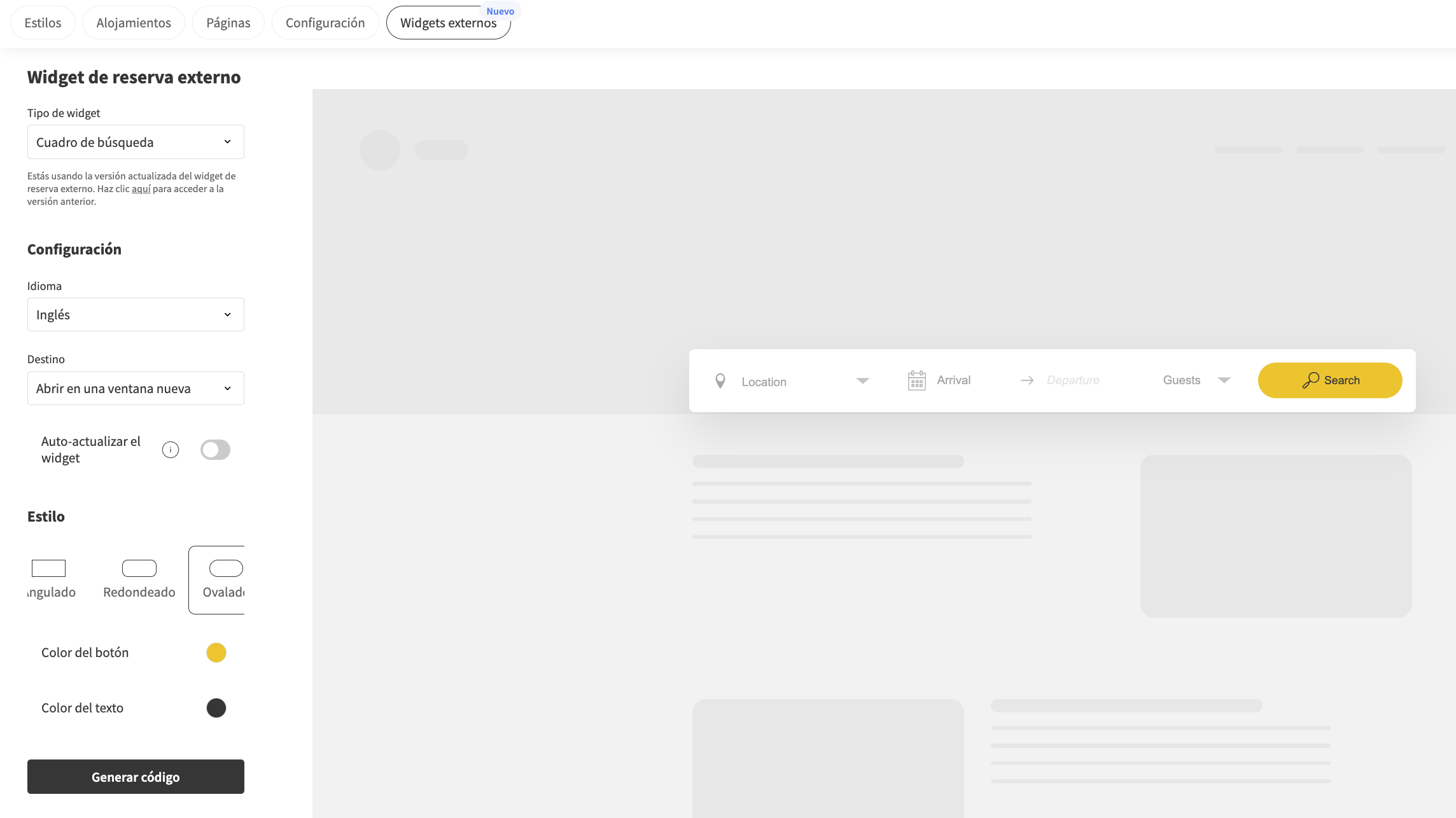Click the Arrival date field in preview

coord(954,380)
